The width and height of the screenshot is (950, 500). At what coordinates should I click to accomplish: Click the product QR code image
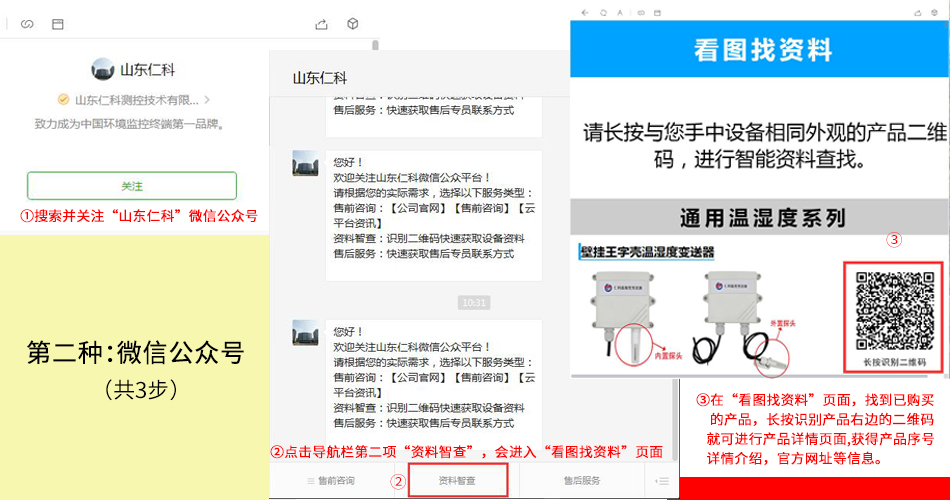click(893, 310)
